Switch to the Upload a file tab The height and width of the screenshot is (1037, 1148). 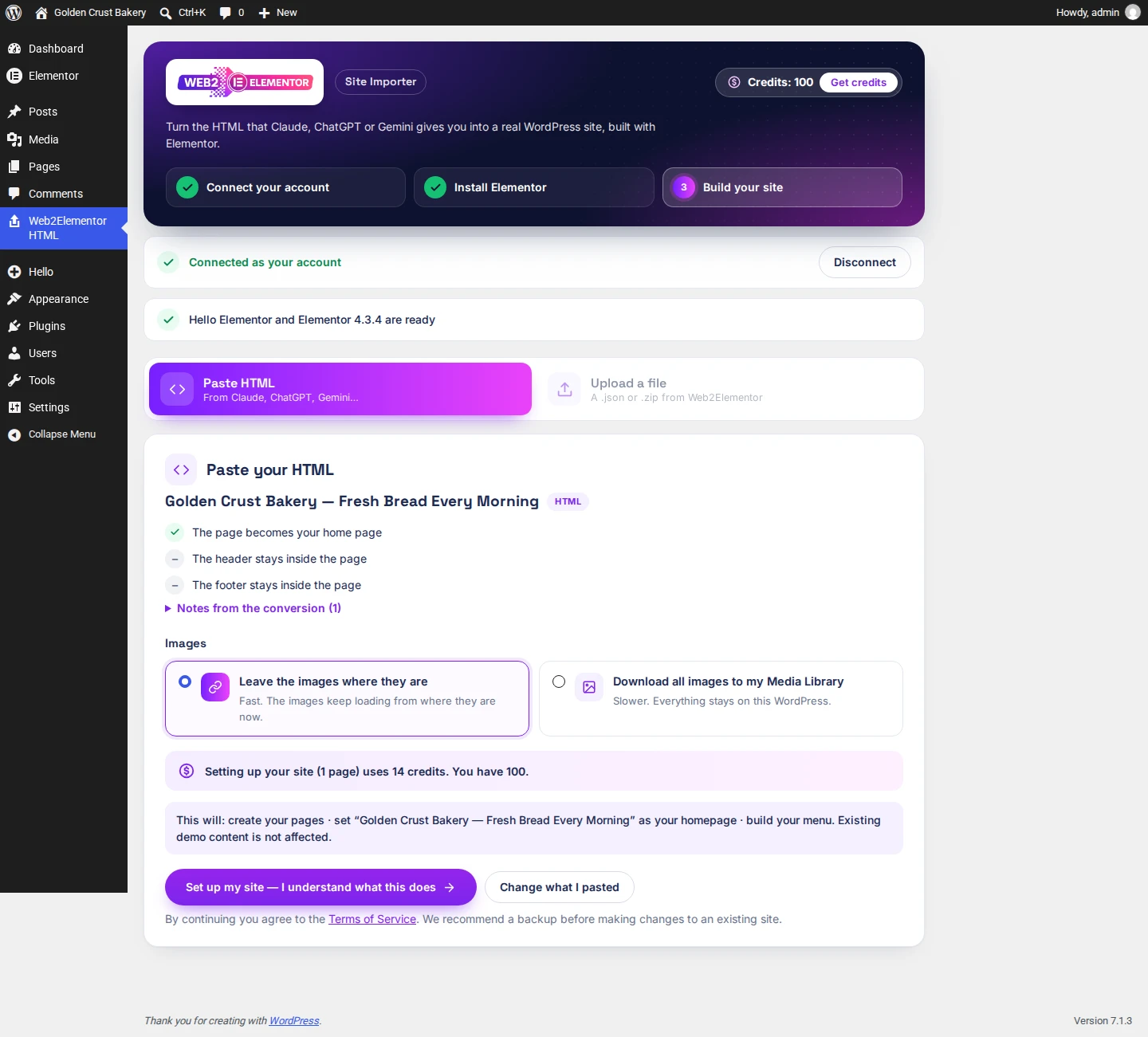[728, 389]
